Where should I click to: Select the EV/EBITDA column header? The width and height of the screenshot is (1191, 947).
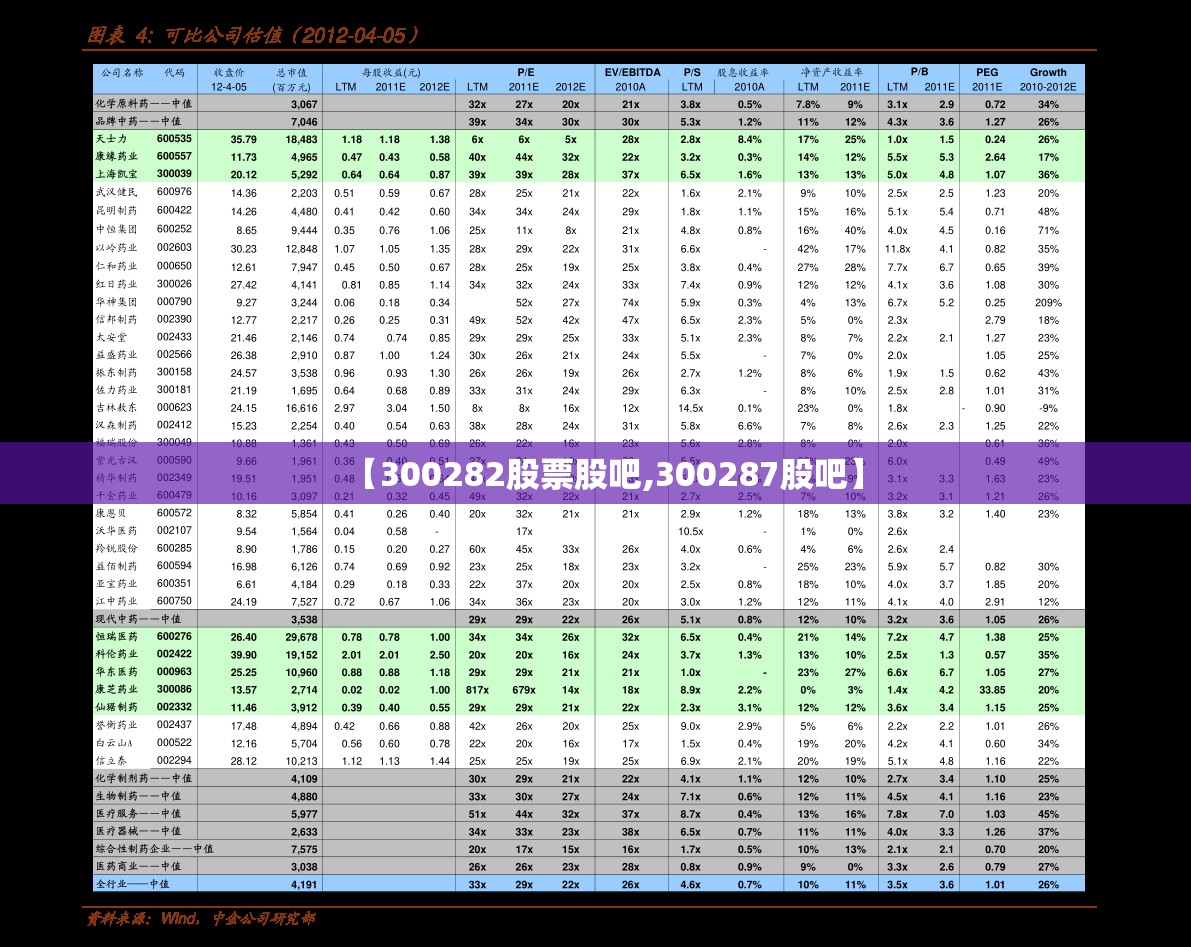tap(632, 72)
